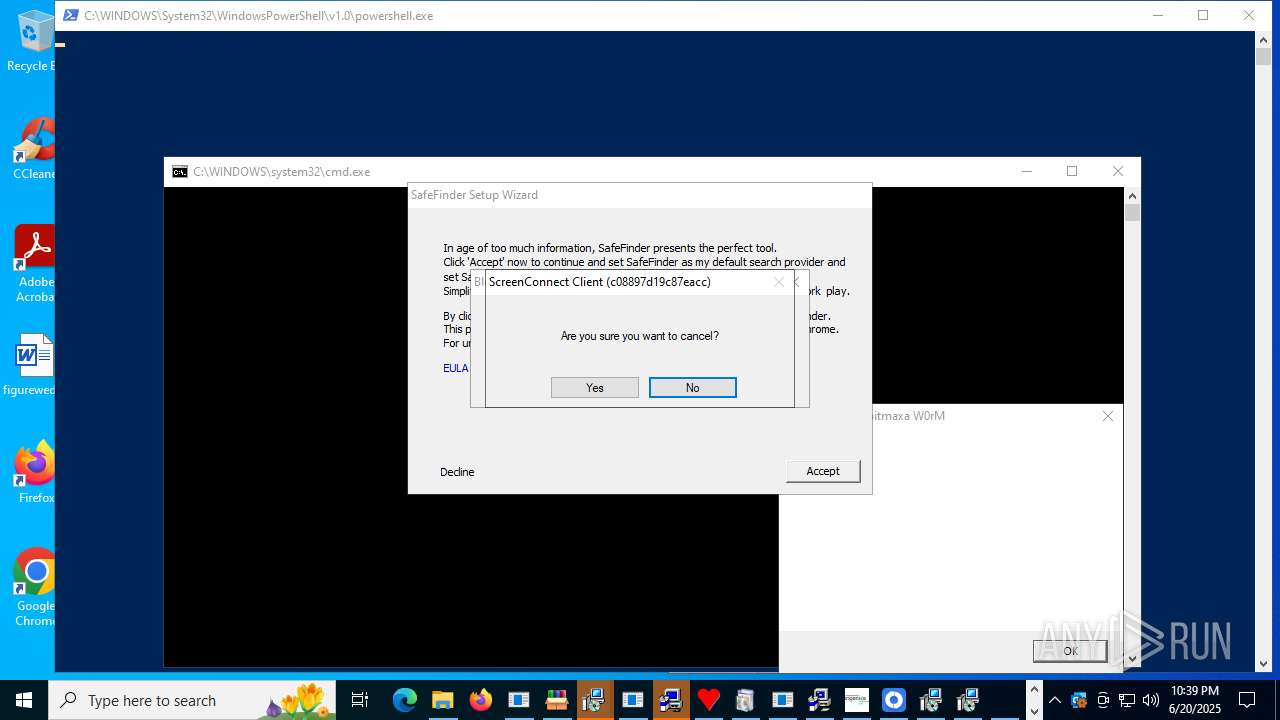
Task: Maximize the cmd.exe window
Action: [1072, 171]
